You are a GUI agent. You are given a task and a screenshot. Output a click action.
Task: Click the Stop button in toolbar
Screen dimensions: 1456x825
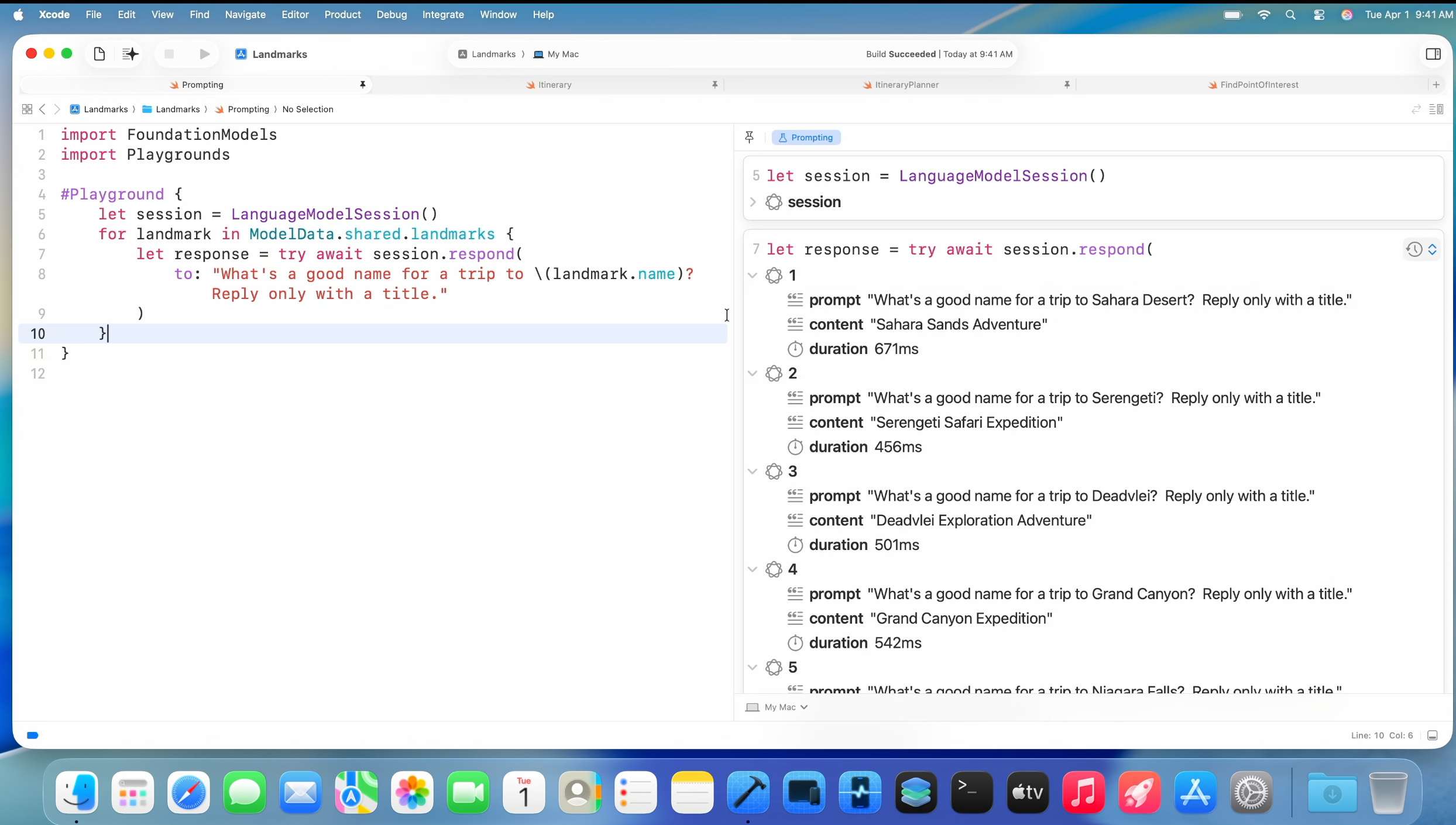pos(169,54)
